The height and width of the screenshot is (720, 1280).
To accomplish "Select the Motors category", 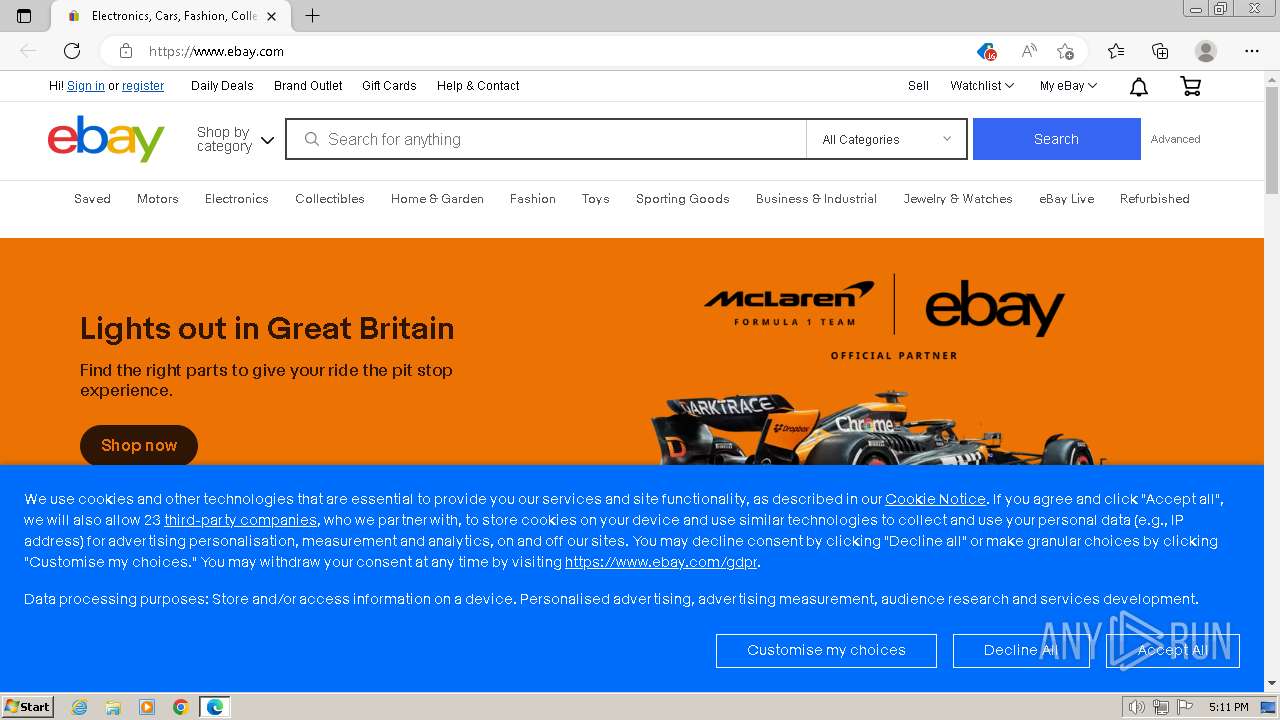I will pos(158,199).
